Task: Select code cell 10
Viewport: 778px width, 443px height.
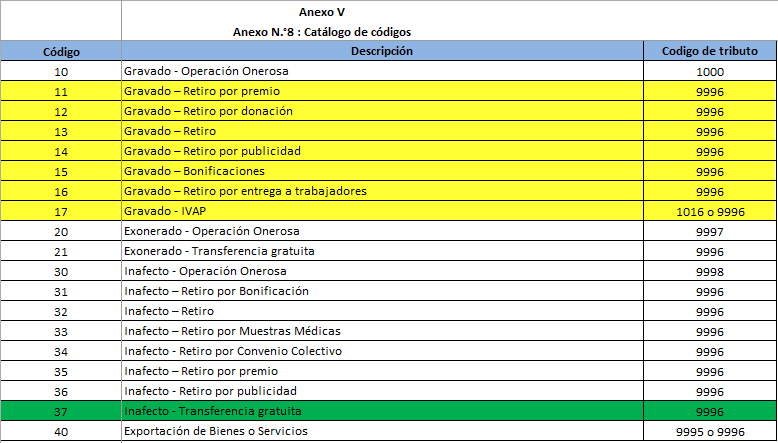Action: pos(61,71)
